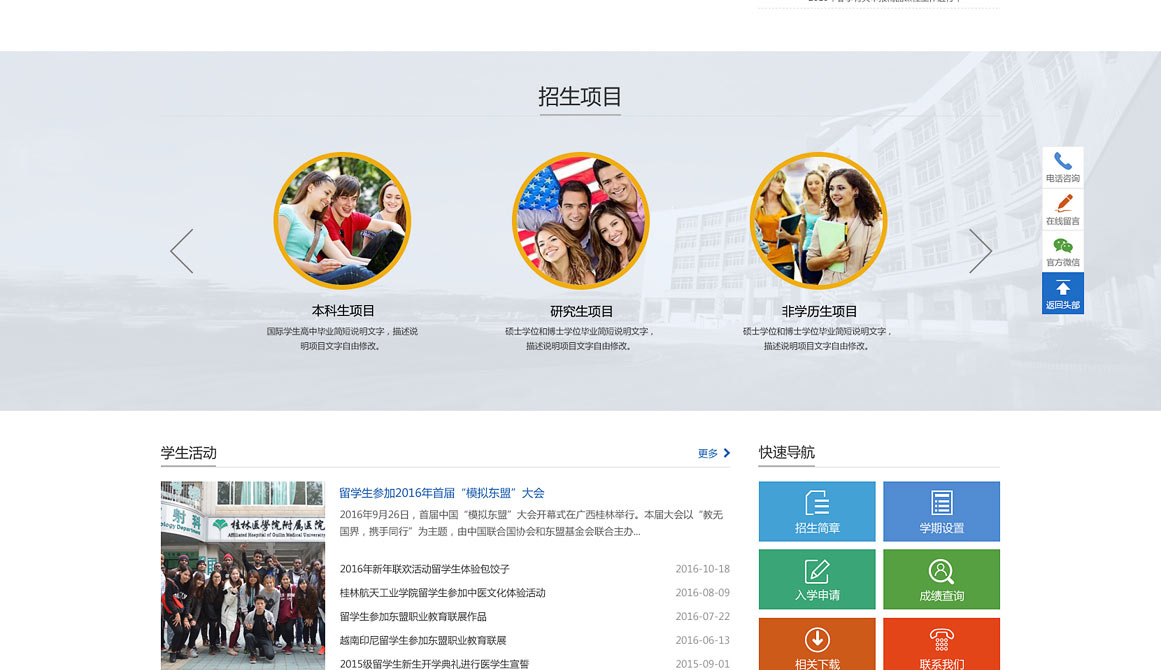
Task: Click the 学生活动 section heading
Action: (189, 452)
